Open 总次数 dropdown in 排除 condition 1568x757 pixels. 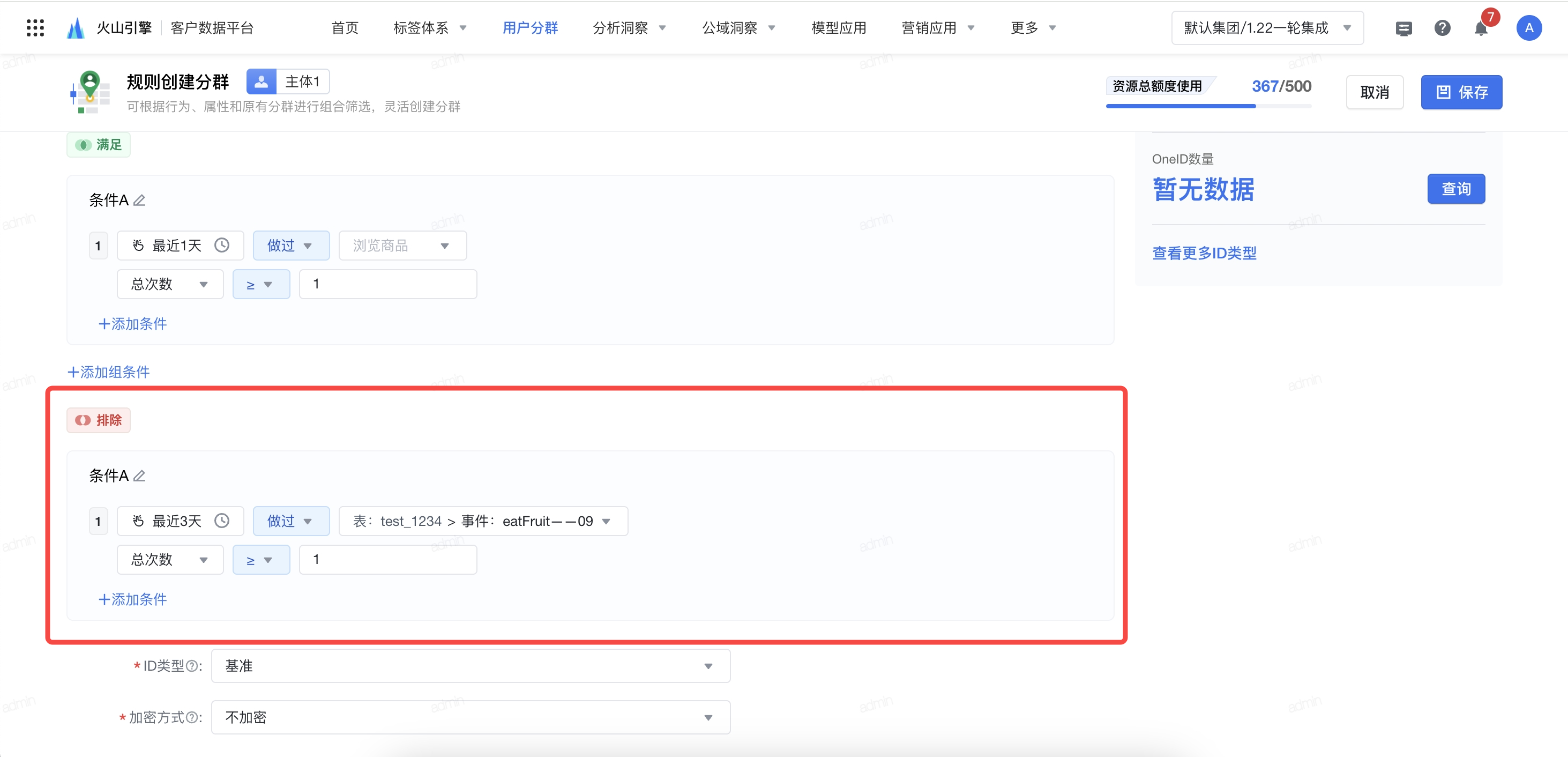(170, 559)
